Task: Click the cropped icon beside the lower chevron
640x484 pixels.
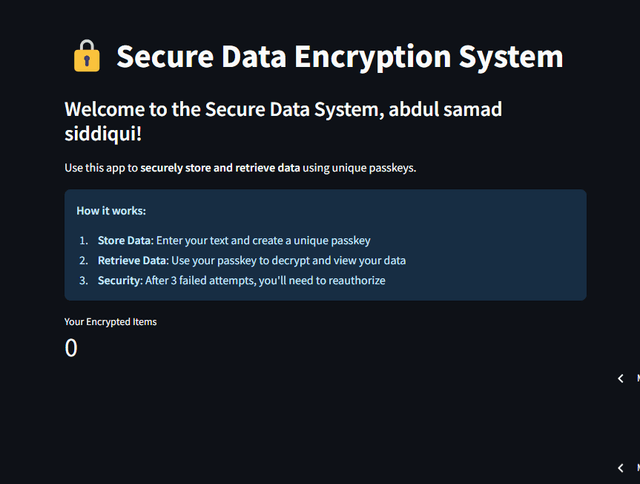Action: point(638,468)
